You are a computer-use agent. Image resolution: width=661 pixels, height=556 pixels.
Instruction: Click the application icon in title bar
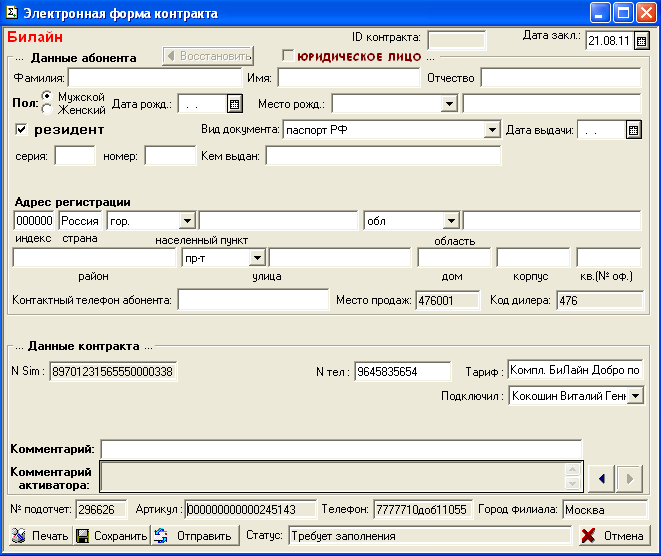[x=12, y=13]
